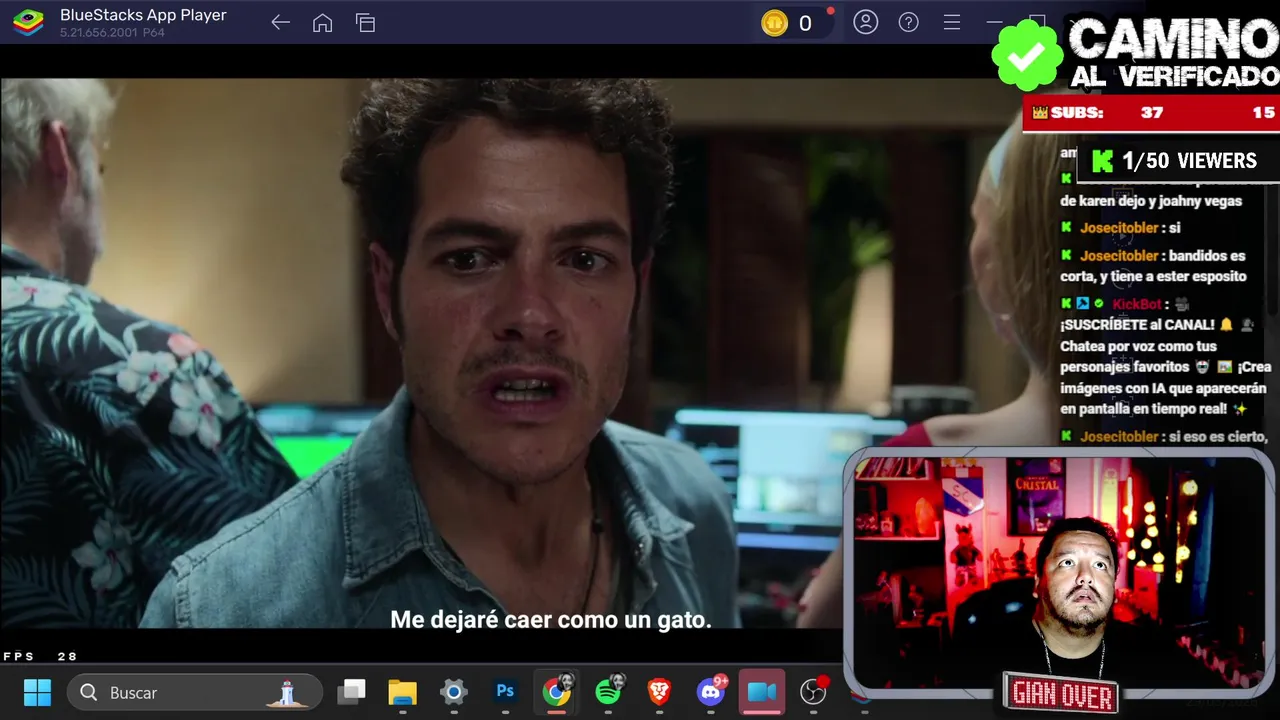Open the Settings gear taskbar app
Screen dimensions: 1280x720
pyautogui.click(x=454, y=692)
